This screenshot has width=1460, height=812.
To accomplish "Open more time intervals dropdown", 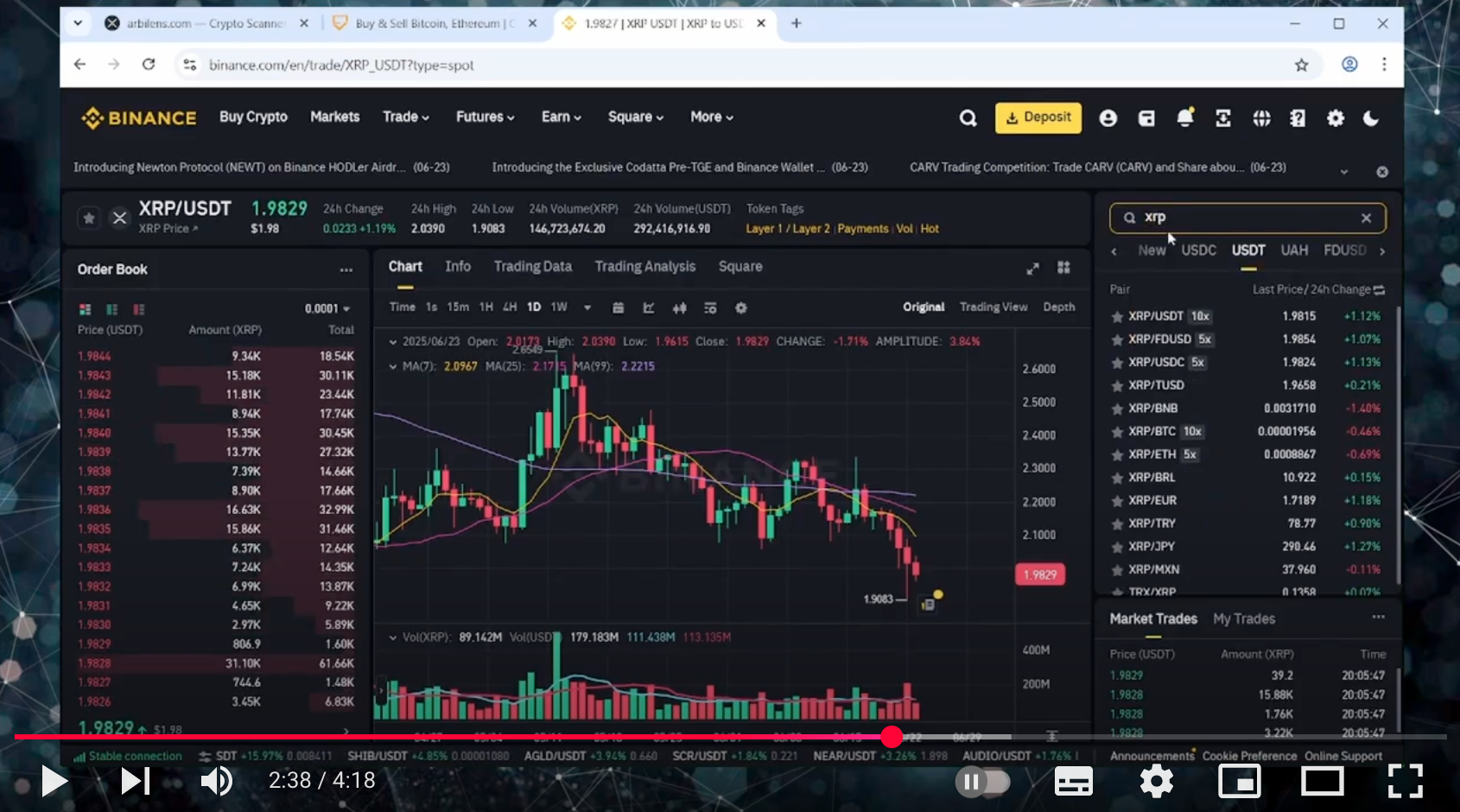I will coord(587,308).
